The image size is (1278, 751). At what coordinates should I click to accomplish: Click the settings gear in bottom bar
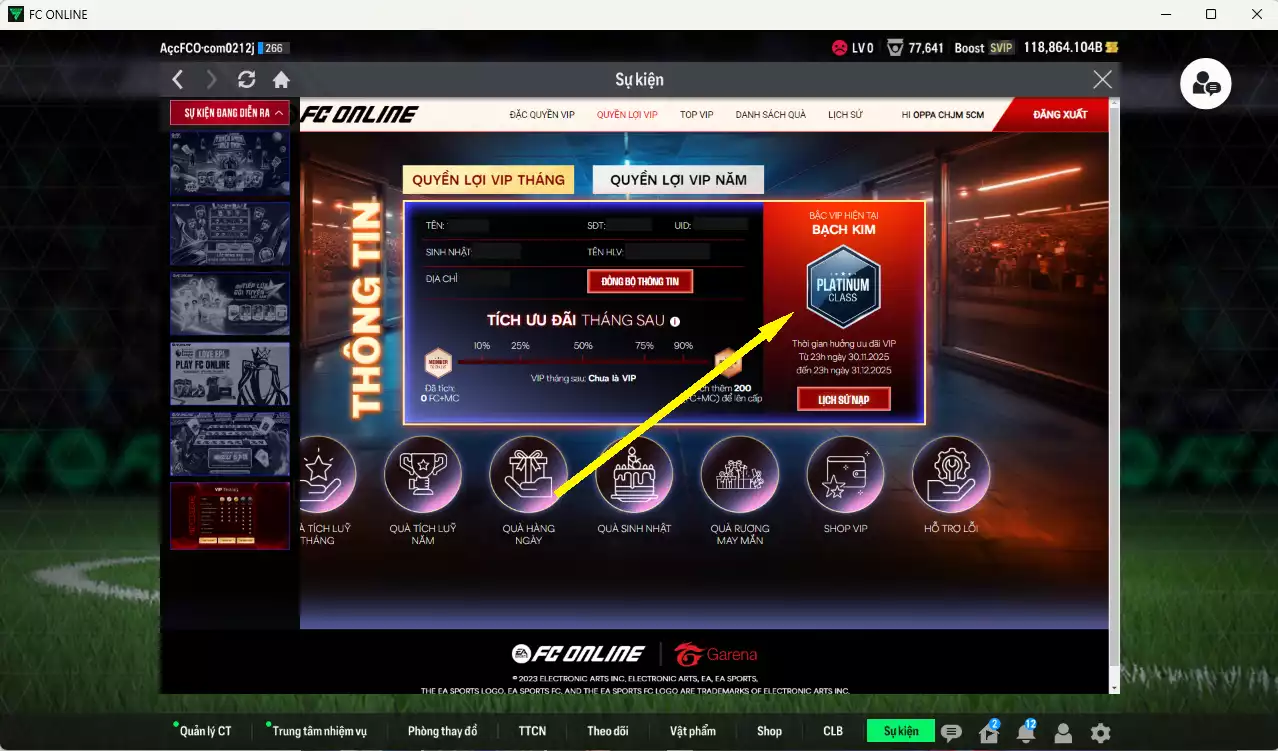tap(1100, 732)
